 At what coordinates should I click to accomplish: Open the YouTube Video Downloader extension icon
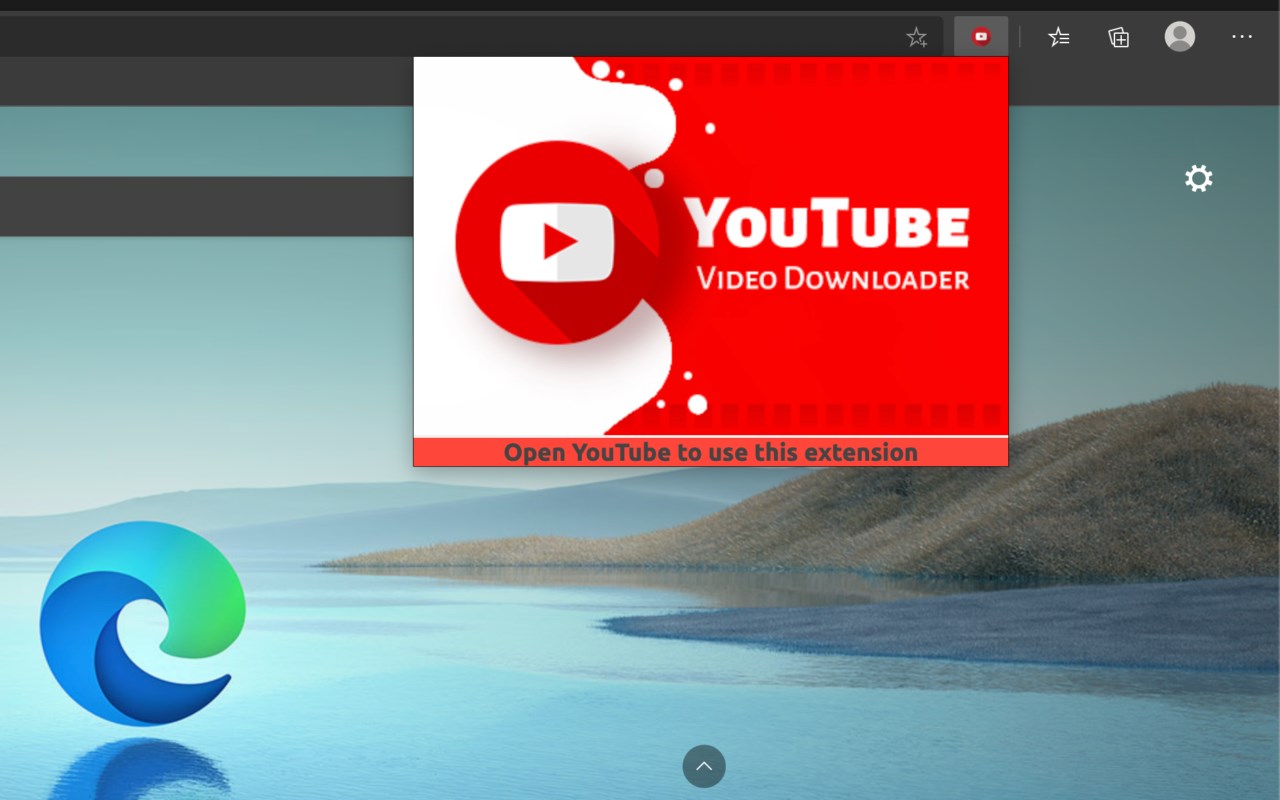coord(981,37)
